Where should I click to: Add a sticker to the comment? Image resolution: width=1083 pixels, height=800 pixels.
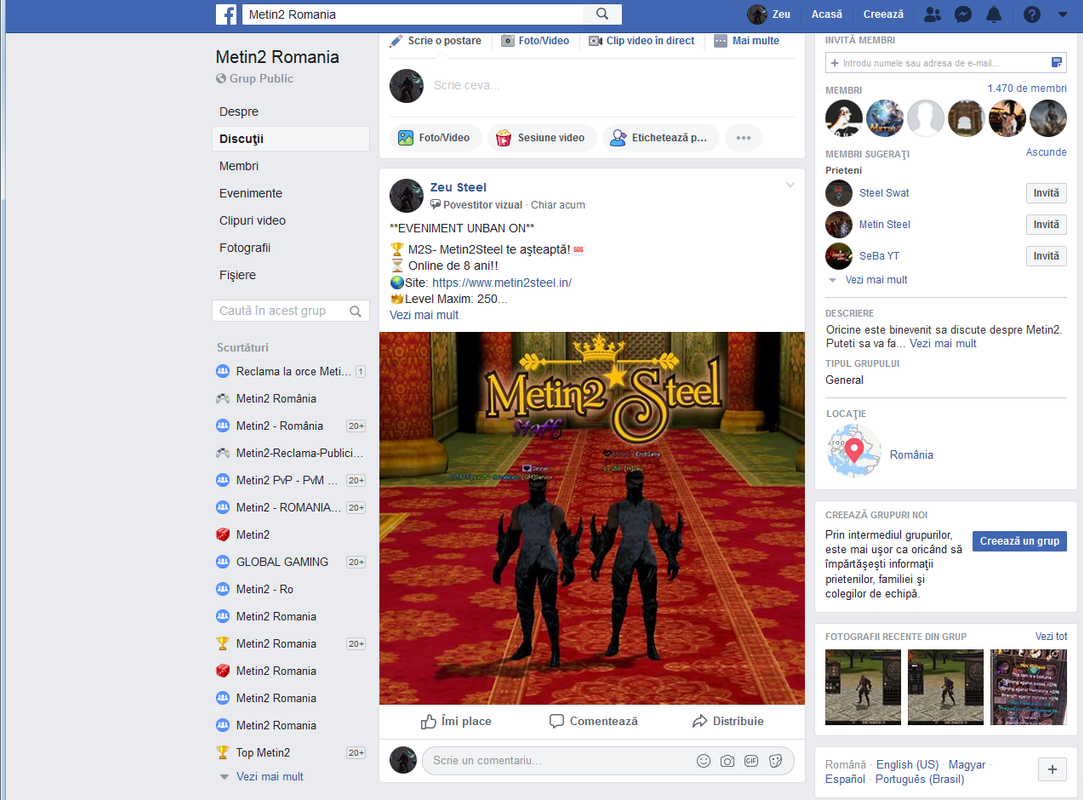click(776, 761)
